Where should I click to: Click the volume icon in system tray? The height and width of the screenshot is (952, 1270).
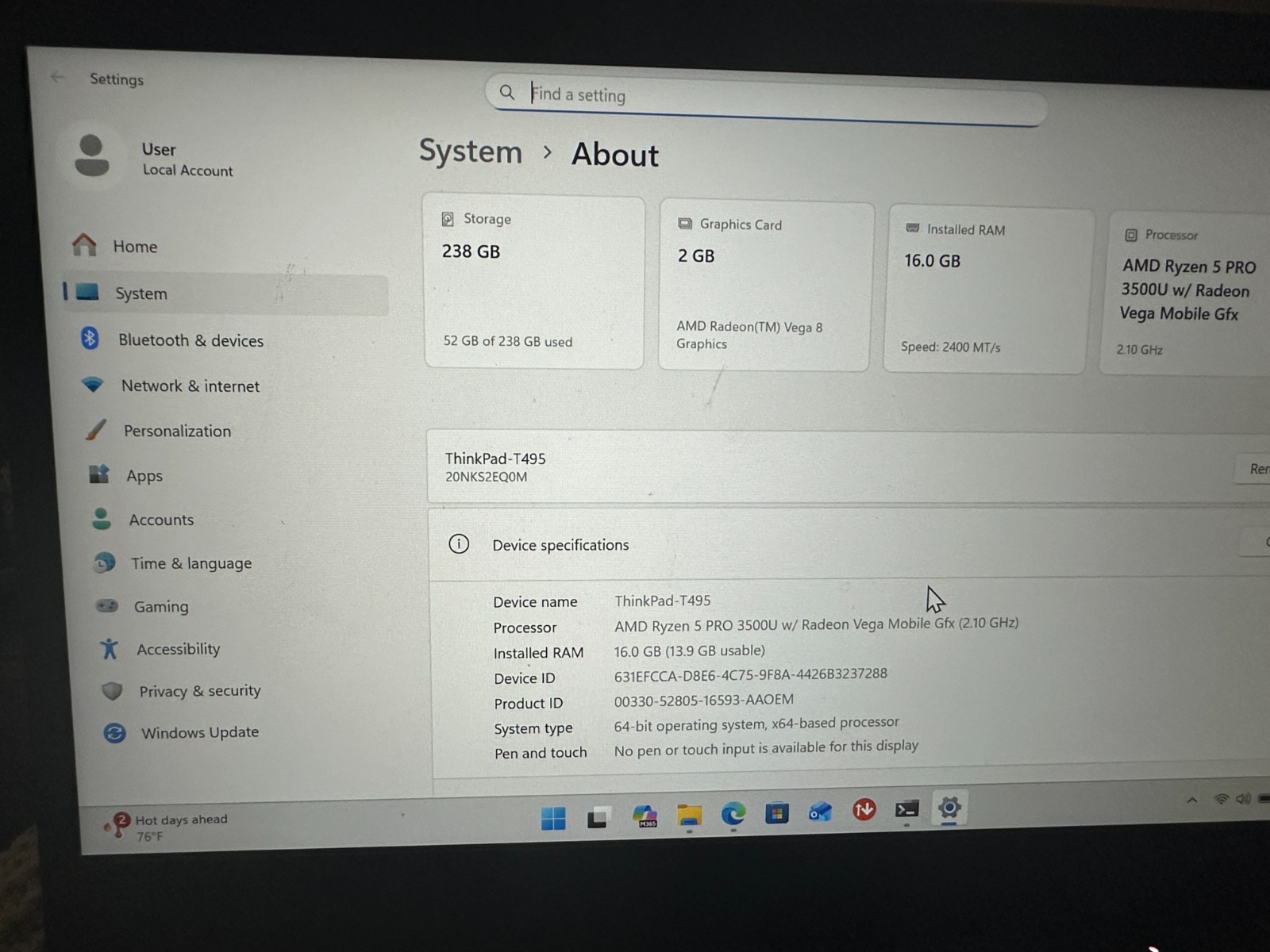tap(1242, 798)
